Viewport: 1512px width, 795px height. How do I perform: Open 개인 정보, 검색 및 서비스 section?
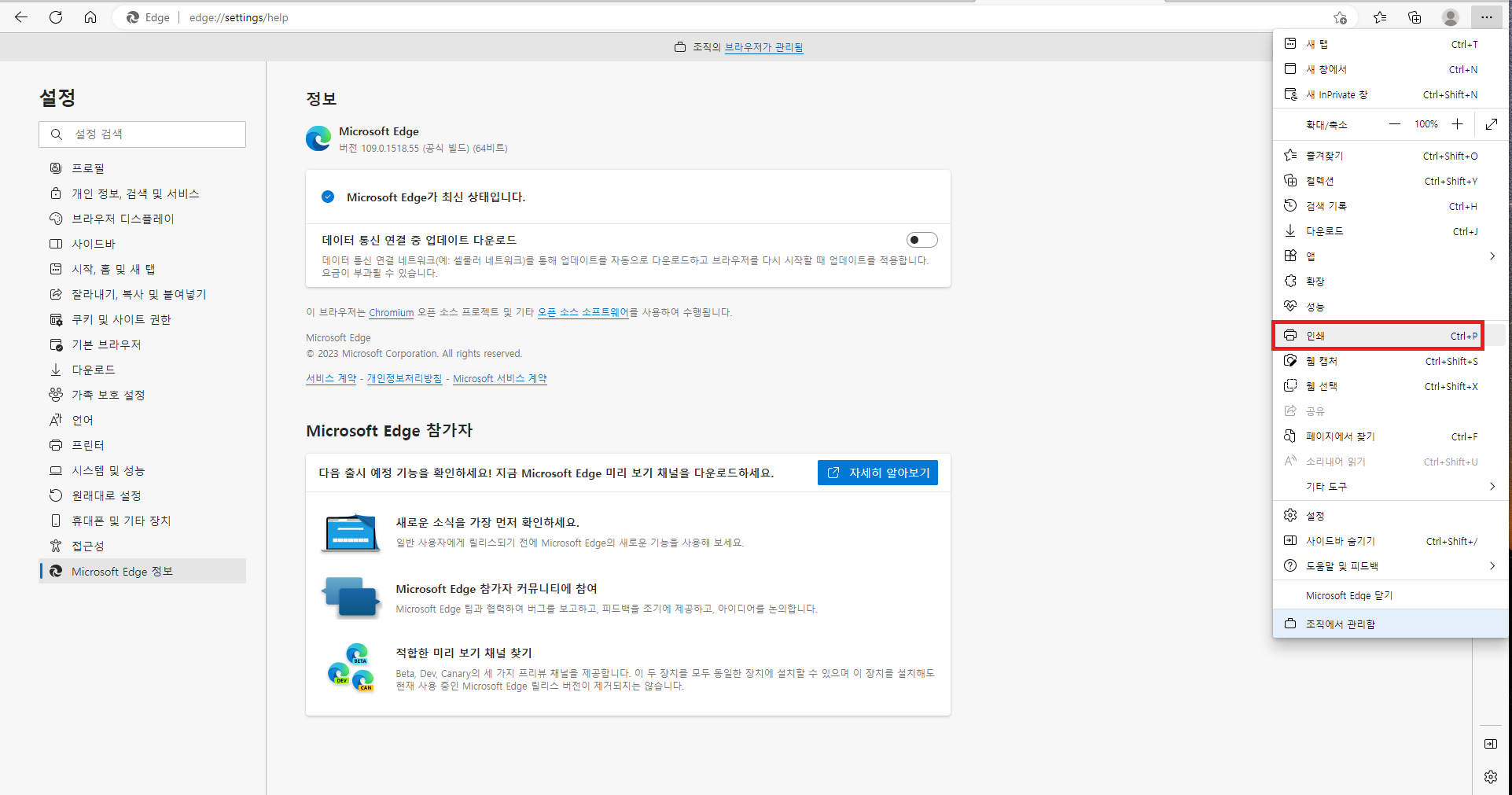point(142,193)
